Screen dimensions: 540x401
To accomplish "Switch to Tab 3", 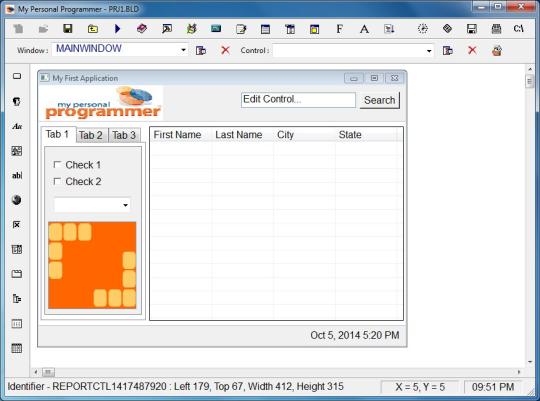I will pyautogui.click(x=124, y=135).
